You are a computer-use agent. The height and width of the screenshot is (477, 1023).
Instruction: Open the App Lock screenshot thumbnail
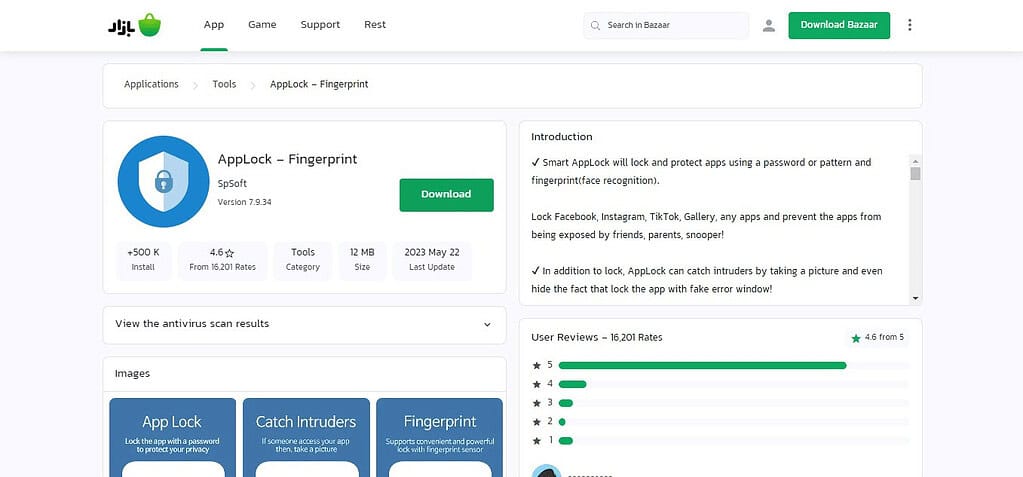pos(173,437)
